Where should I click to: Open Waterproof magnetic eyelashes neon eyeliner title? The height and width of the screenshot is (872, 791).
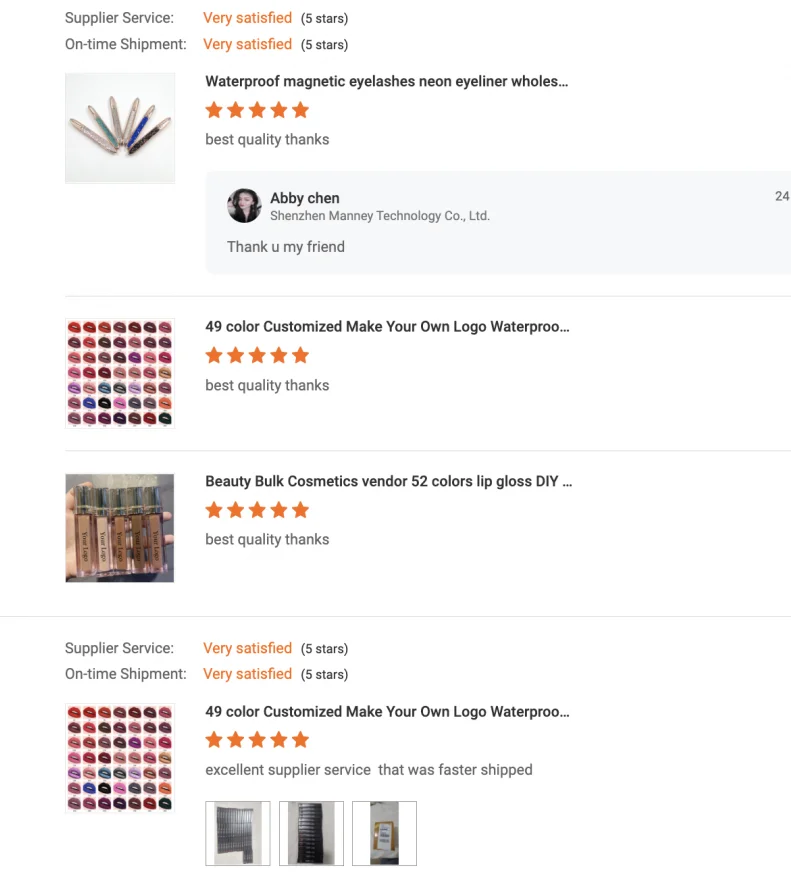387,82
